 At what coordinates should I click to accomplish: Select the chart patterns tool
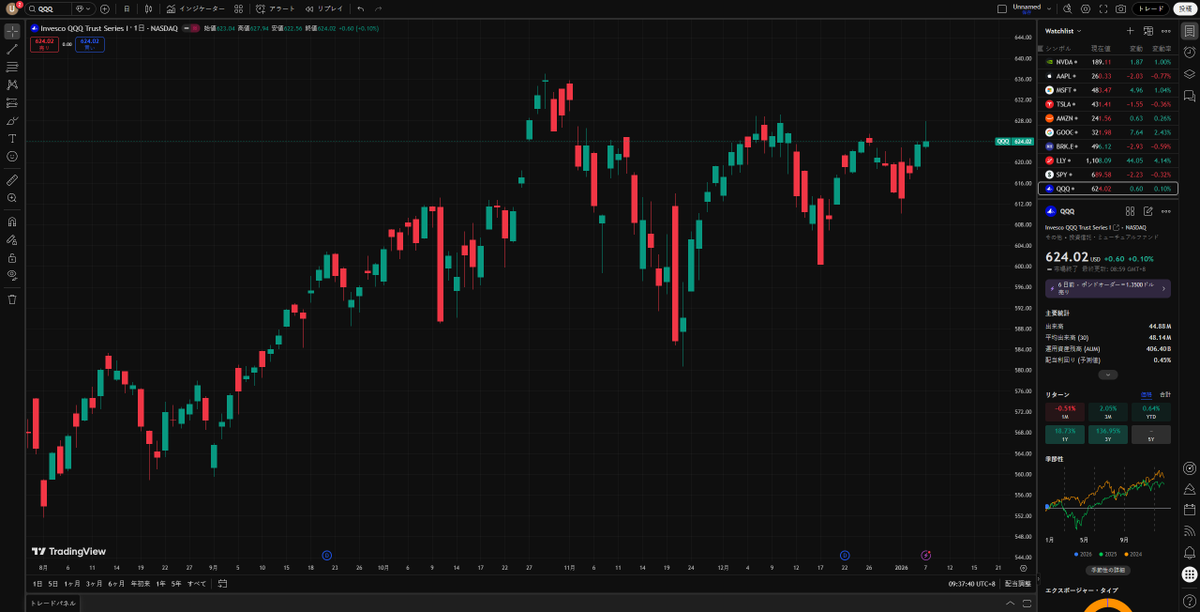12,85
